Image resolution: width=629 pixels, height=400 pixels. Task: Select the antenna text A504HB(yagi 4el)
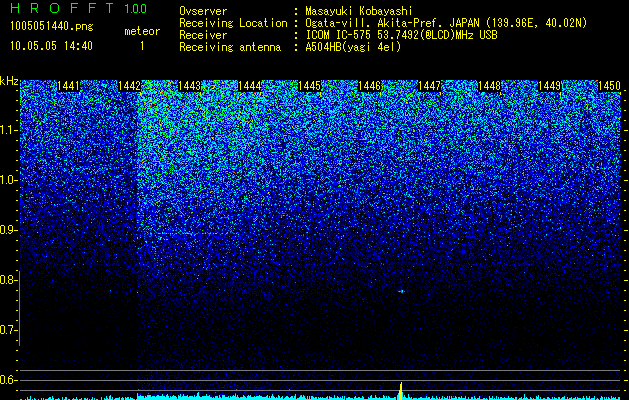click(x=353, y=47)
